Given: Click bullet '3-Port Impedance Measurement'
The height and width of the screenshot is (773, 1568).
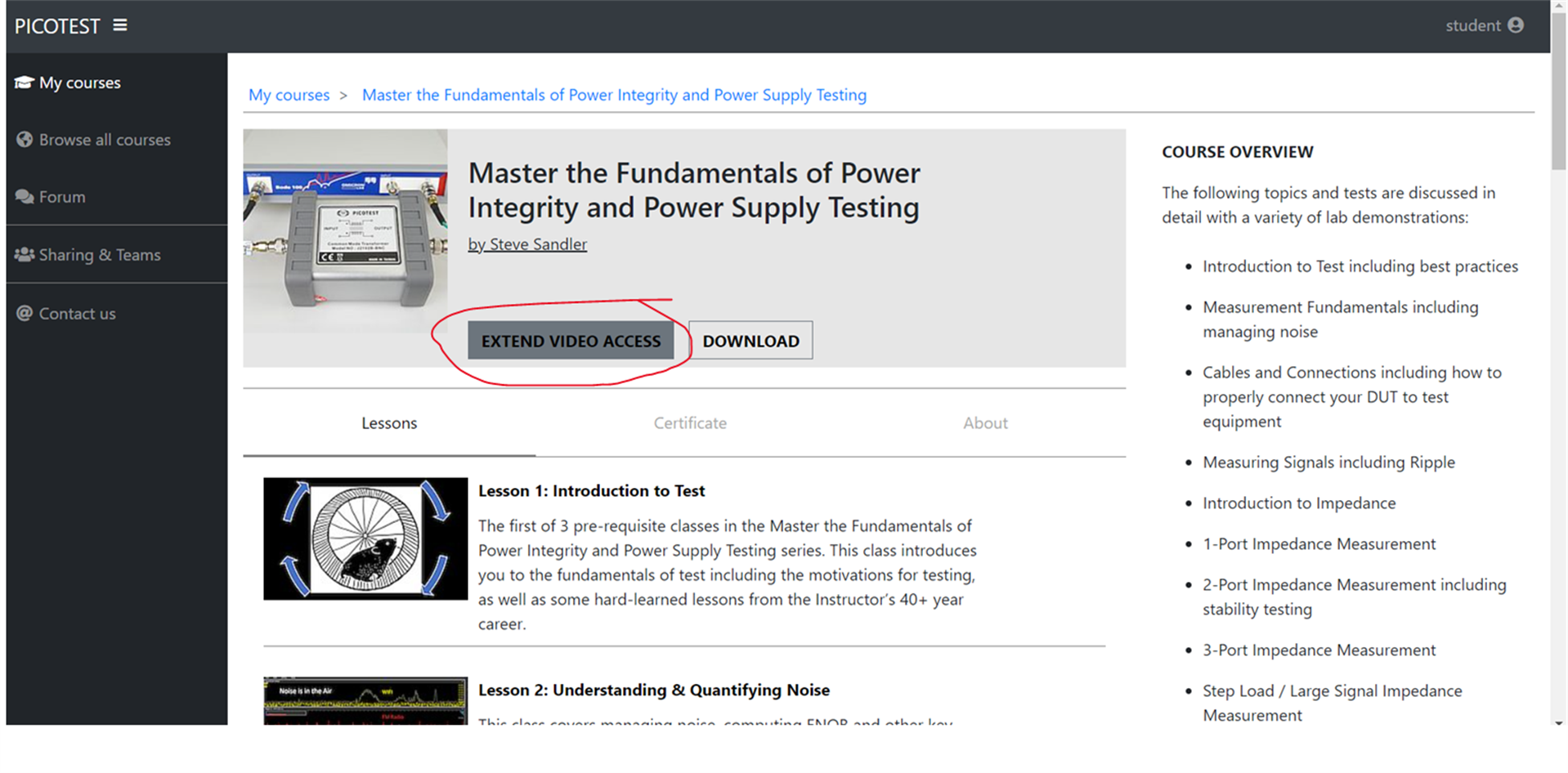Looking at the screenshot, I should tap(1319, 650).
